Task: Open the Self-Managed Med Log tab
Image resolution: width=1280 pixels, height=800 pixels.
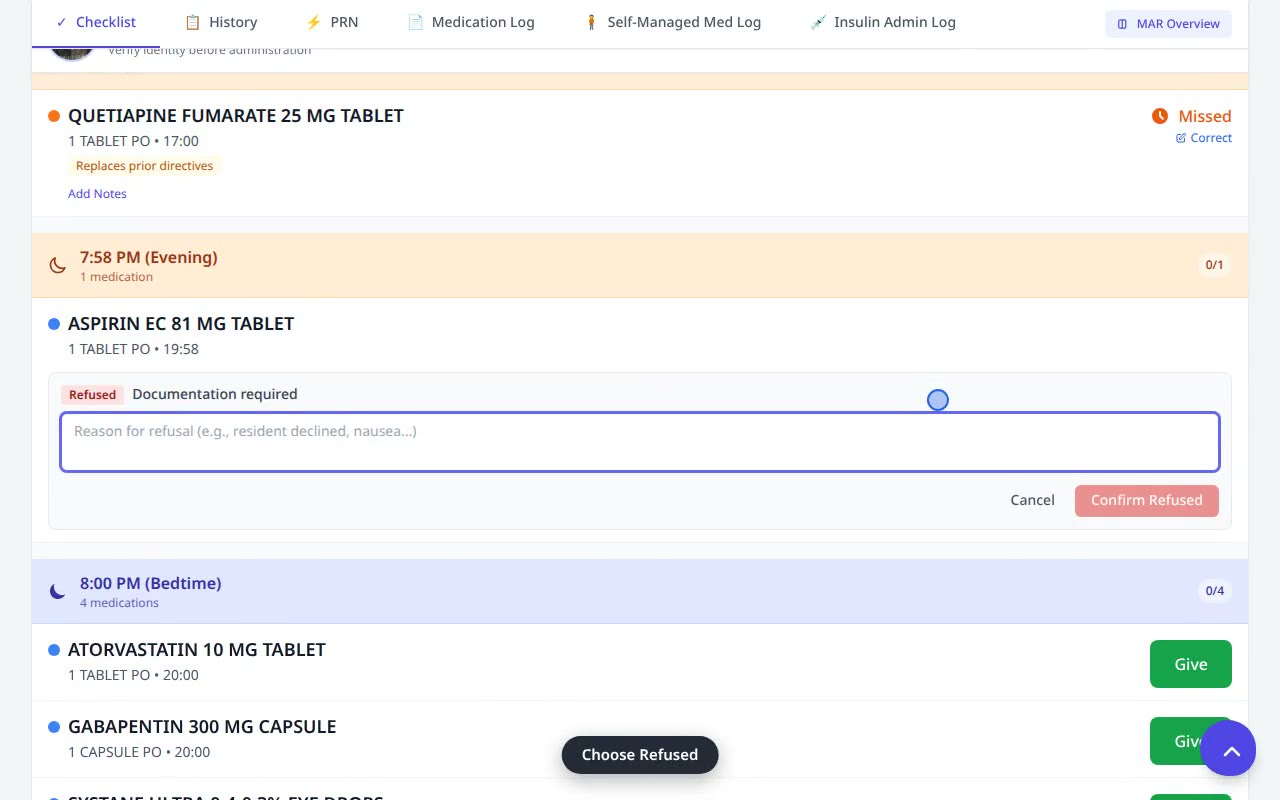Action: pyautogui.click(x=673, y=22)
